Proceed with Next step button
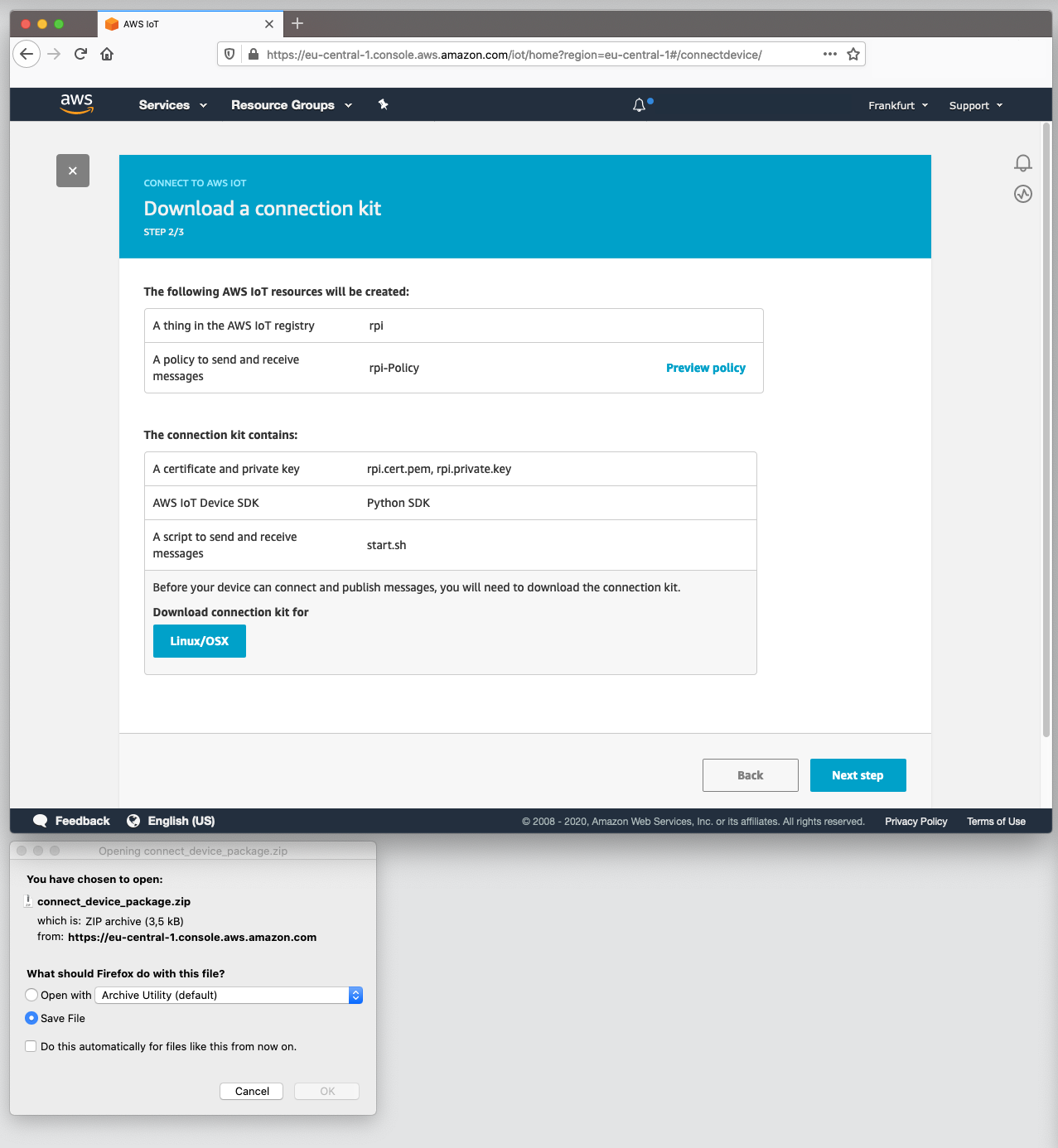The image size is (1058, 1148). coord(858,775)
